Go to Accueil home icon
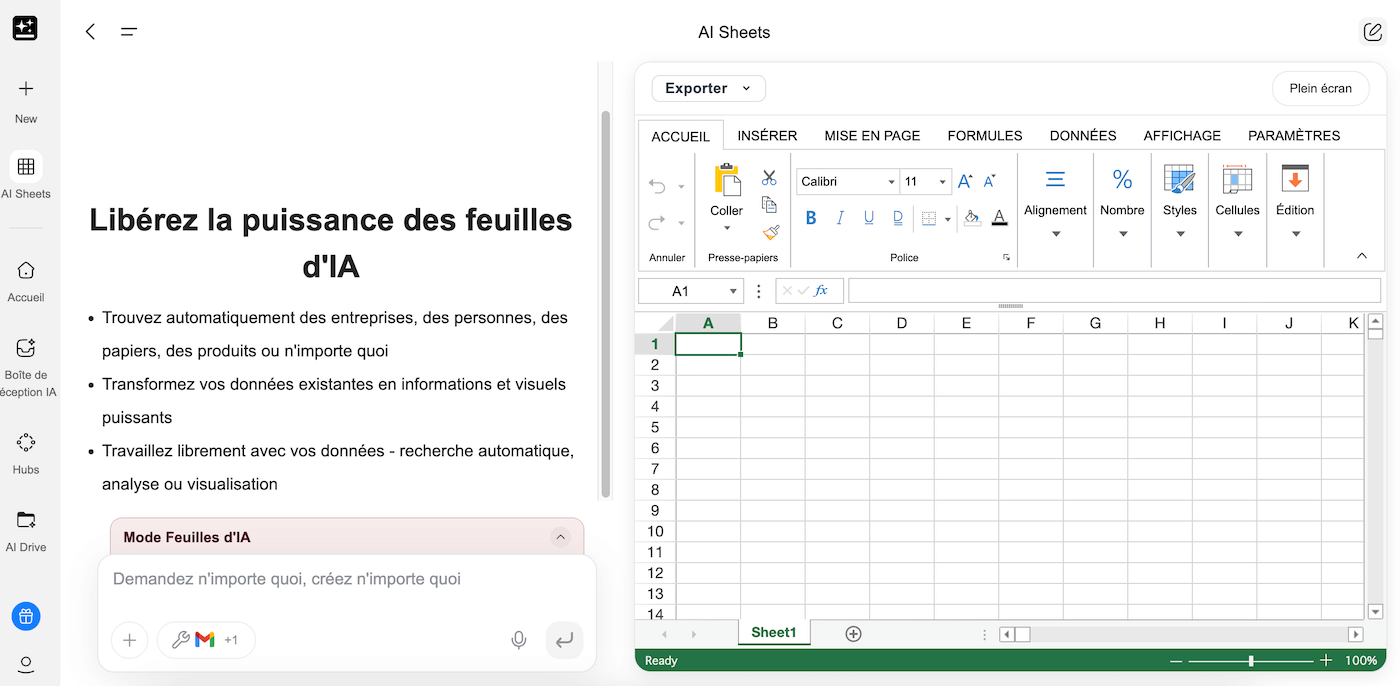The image size is (1400, 686). click(x=26, y=270)
